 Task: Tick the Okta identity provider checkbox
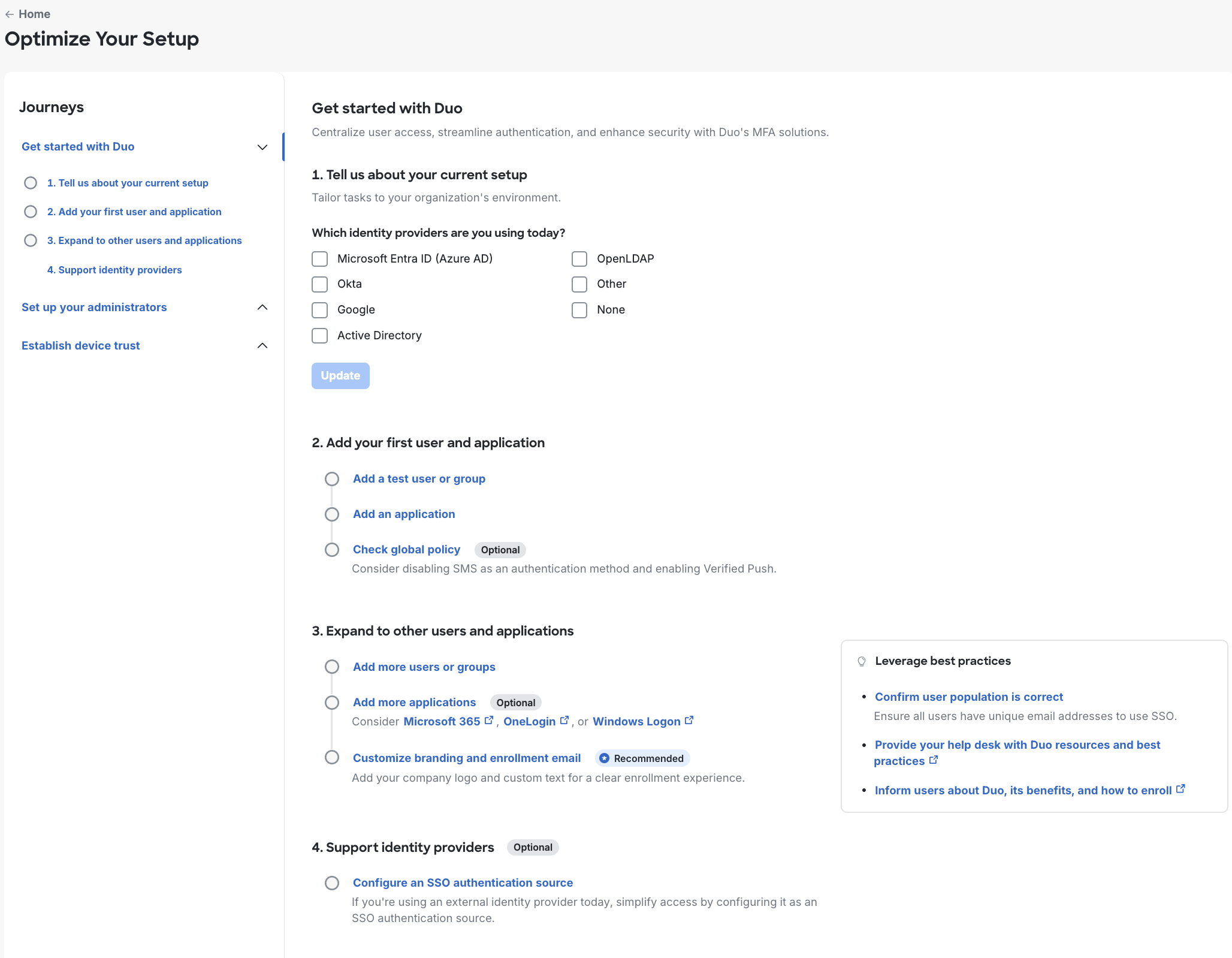(x=320, y=284)
